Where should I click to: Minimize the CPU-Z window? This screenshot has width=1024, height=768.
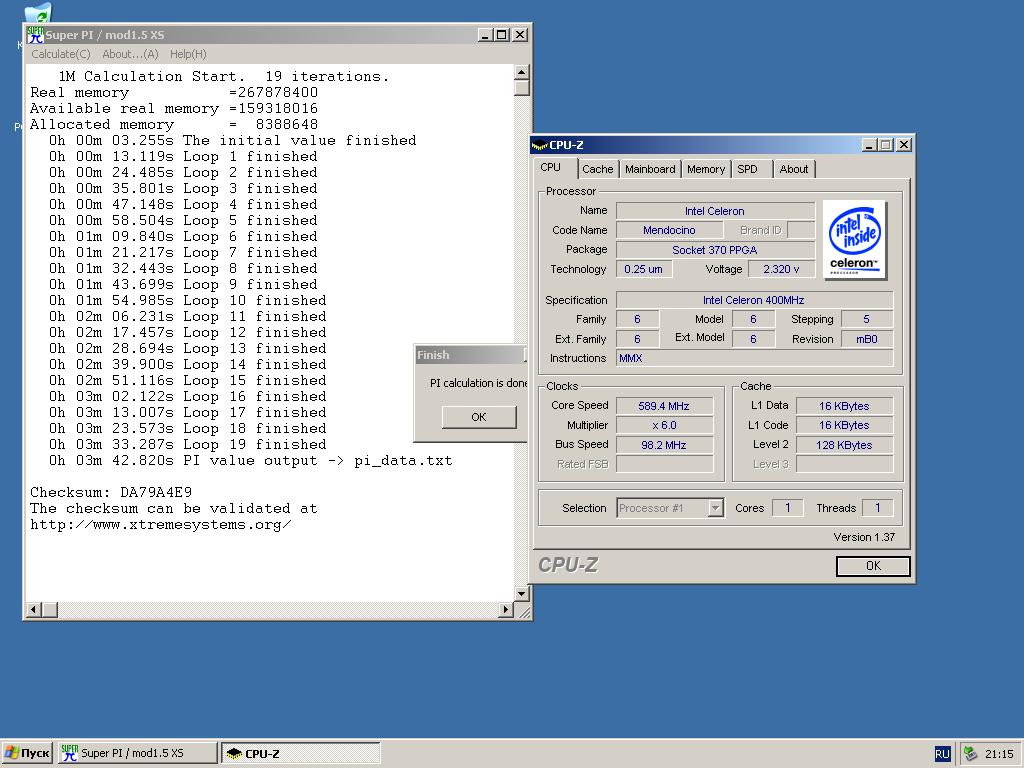point(869,145)
